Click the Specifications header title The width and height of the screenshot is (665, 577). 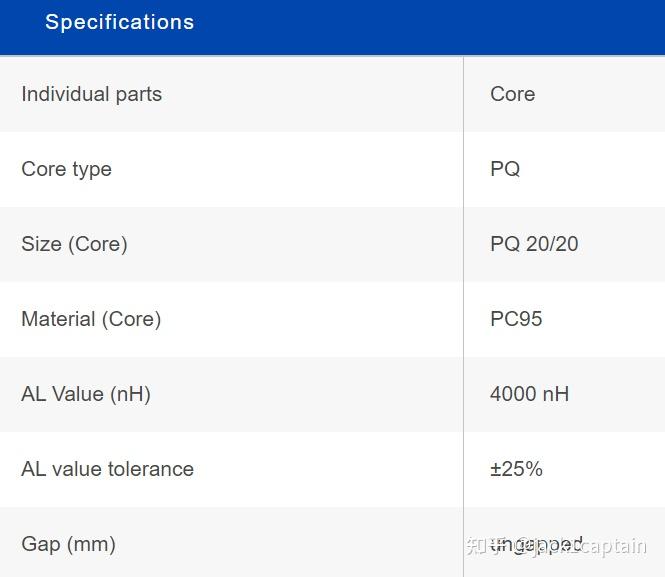[x=119, y=22]
